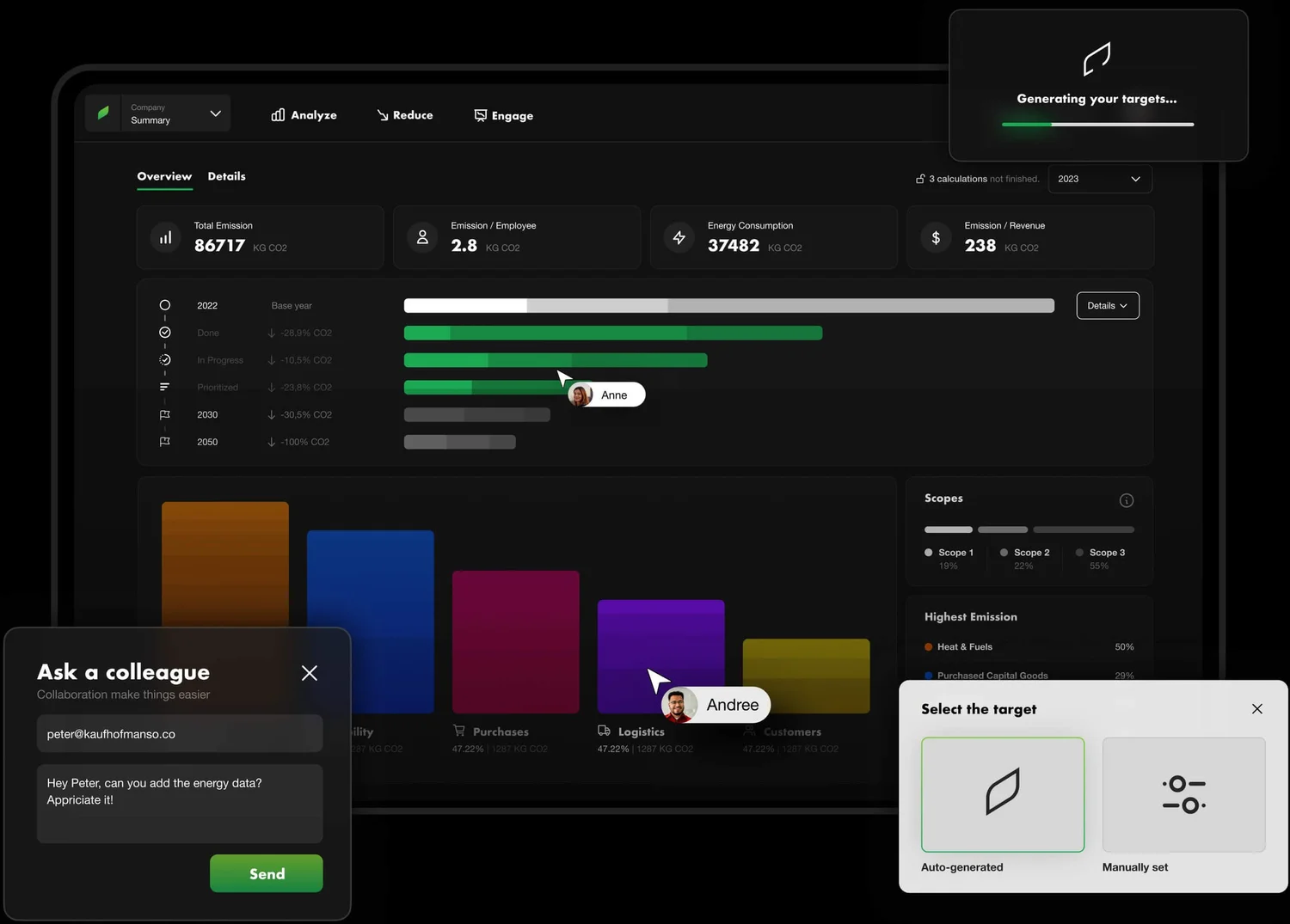Click the flag icon beside the 2030 milestone
Viewport: 1290px width, 924px height.
pos(164,414)
